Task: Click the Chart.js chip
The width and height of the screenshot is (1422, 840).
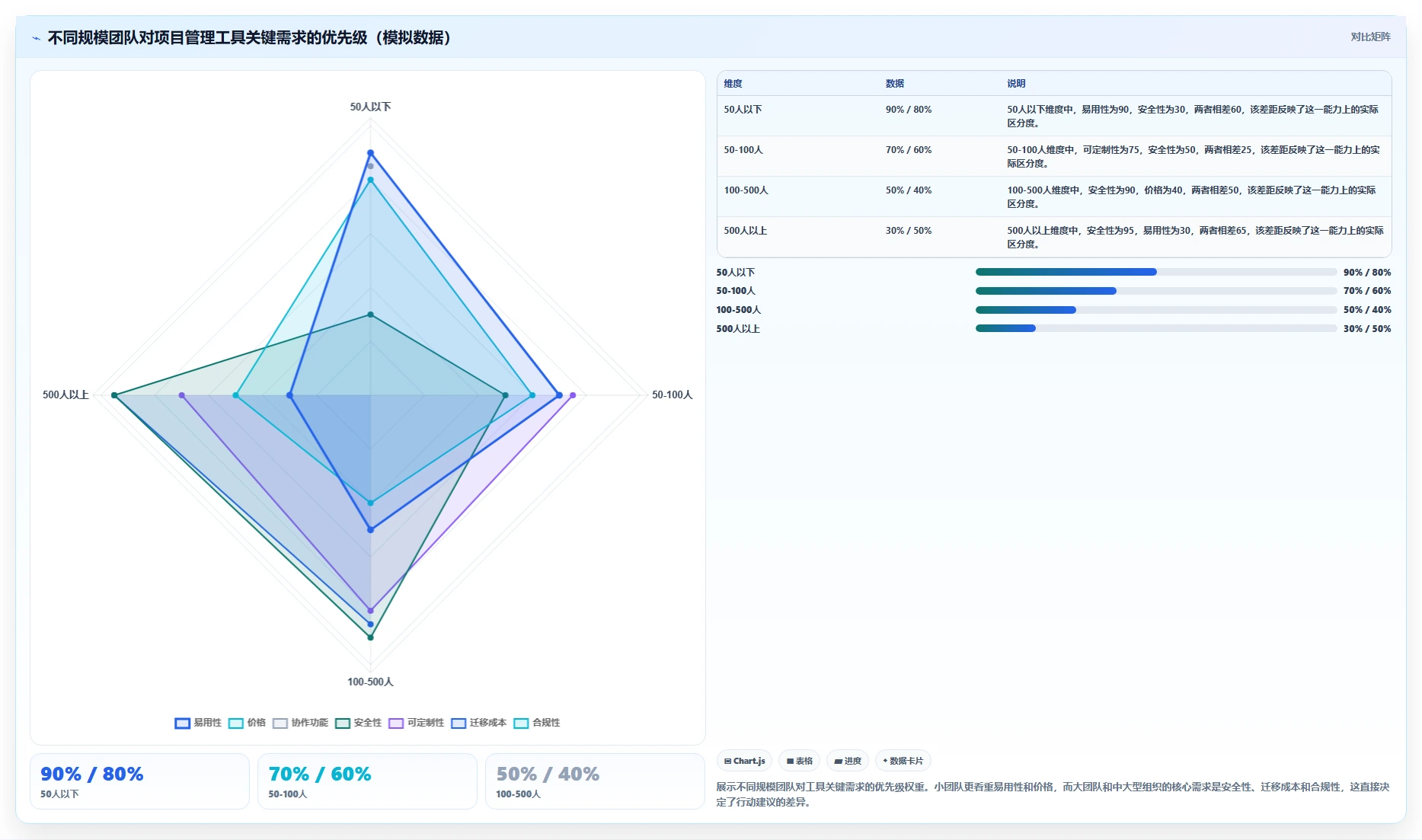Action: pos(744,761)
